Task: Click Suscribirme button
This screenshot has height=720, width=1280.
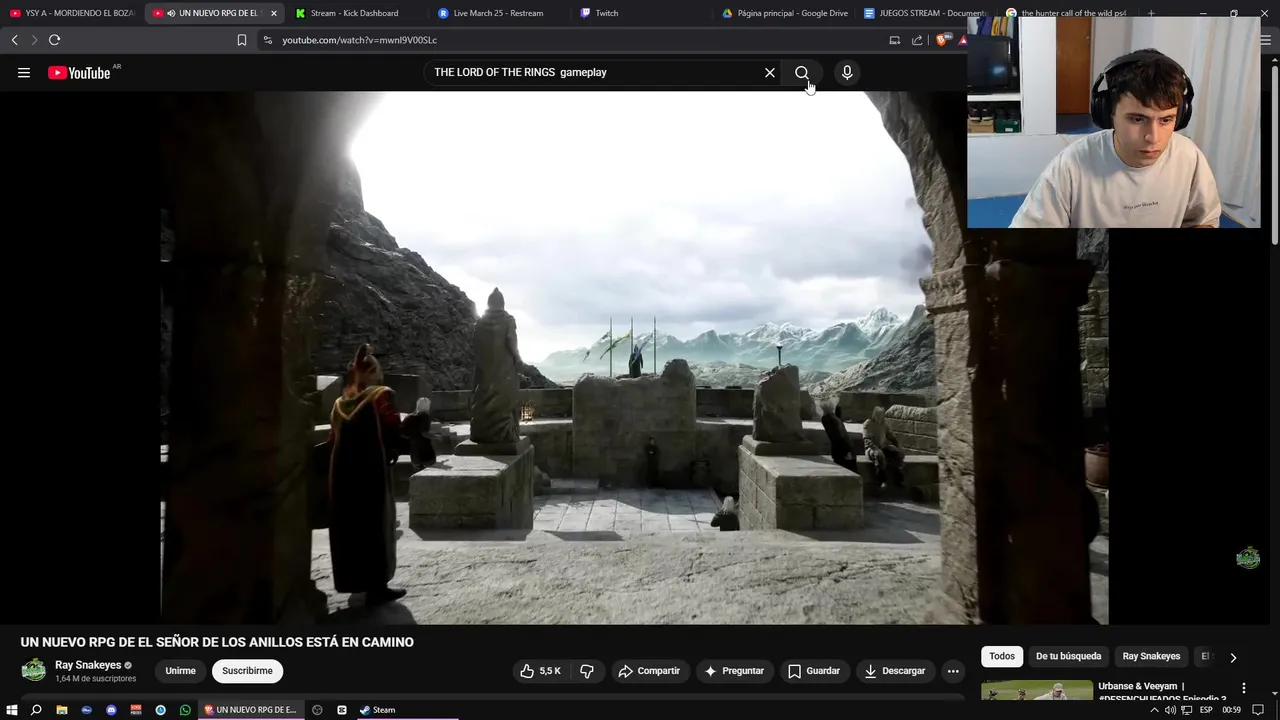Action: [x=247, y=671]
